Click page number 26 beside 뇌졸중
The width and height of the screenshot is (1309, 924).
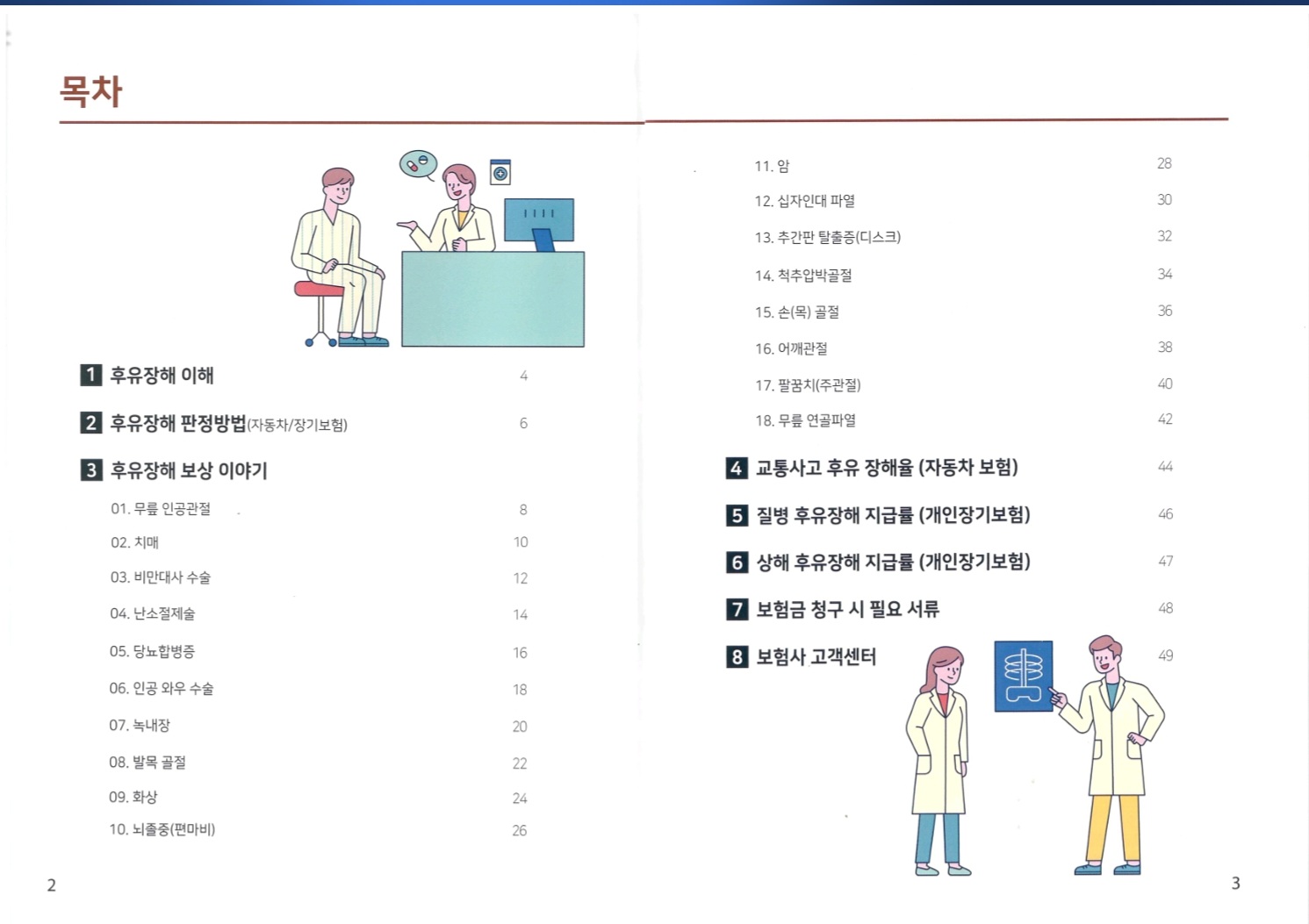point(520,830)
